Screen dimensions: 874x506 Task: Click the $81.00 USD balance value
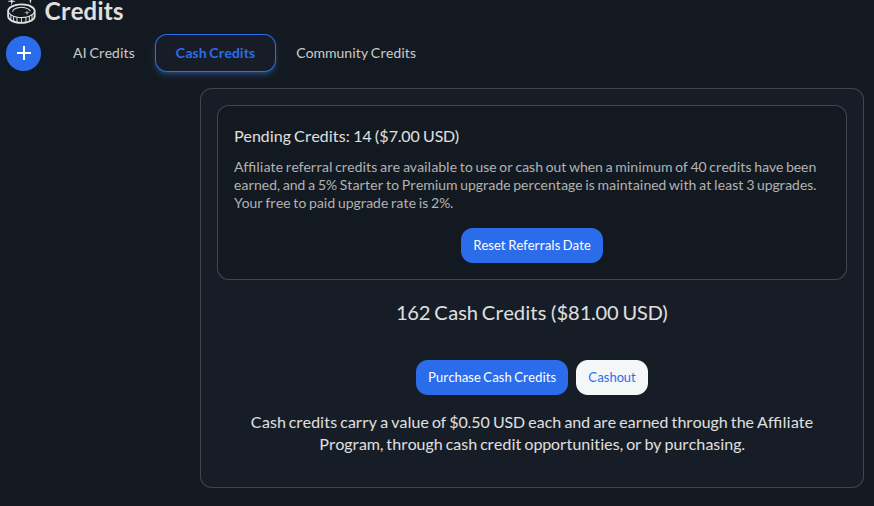[x=610, y=313]
